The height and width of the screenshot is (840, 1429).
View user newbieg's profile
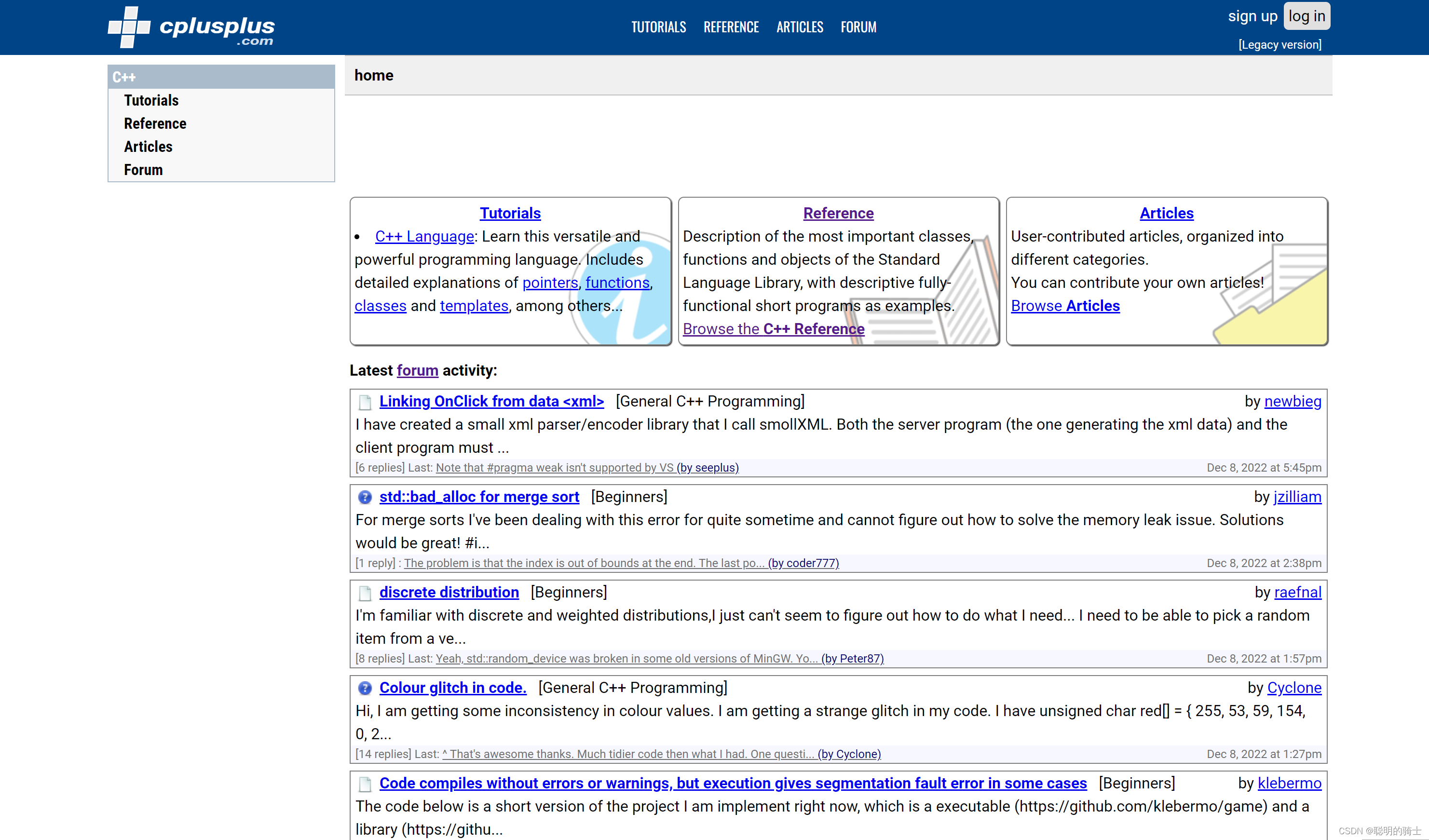pyautogui.click(x=1293, y=401)
